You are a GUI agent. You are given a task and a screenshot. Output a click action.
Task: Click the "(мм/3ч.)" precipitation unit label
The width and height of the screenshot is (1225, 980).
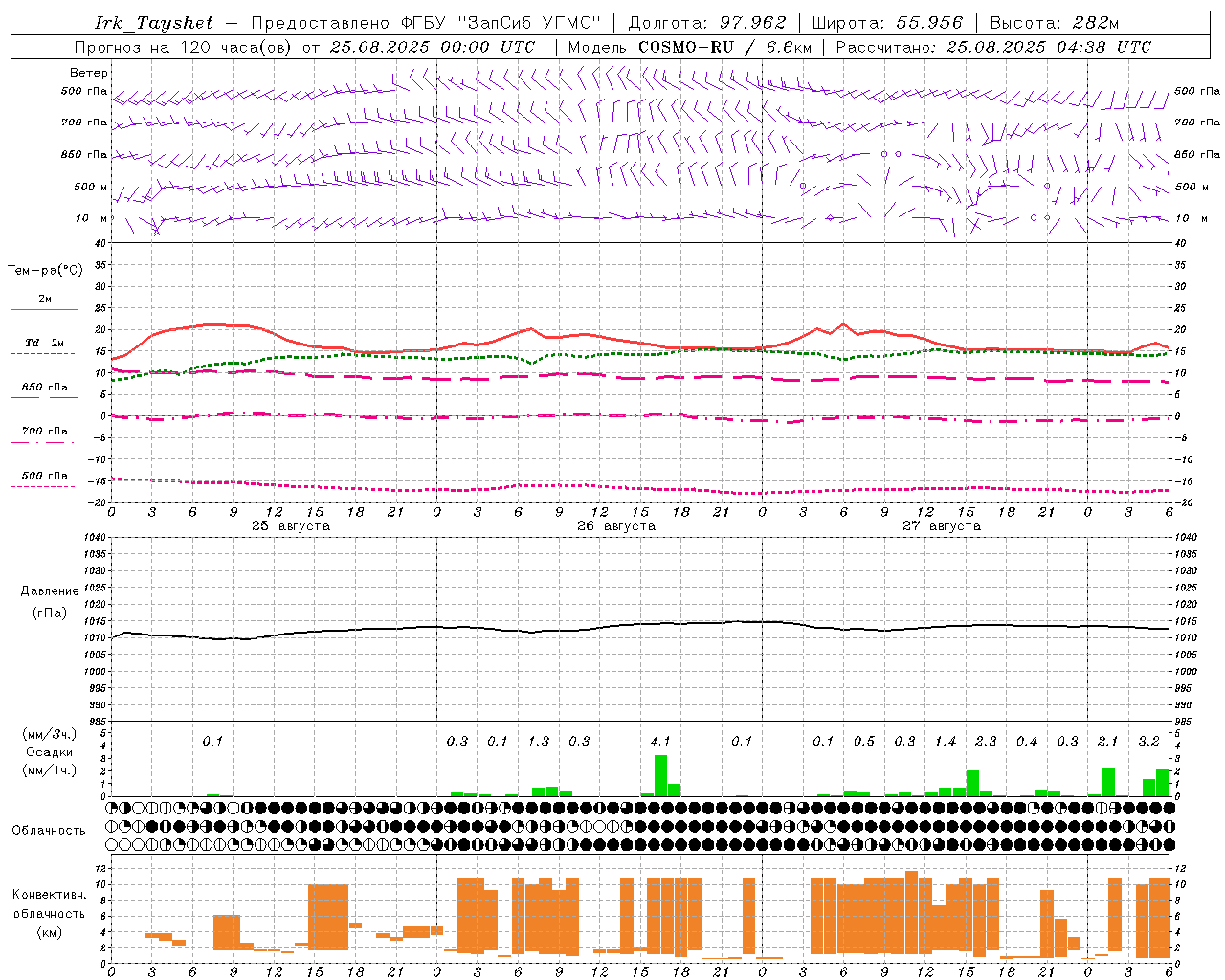click(50, 734)
